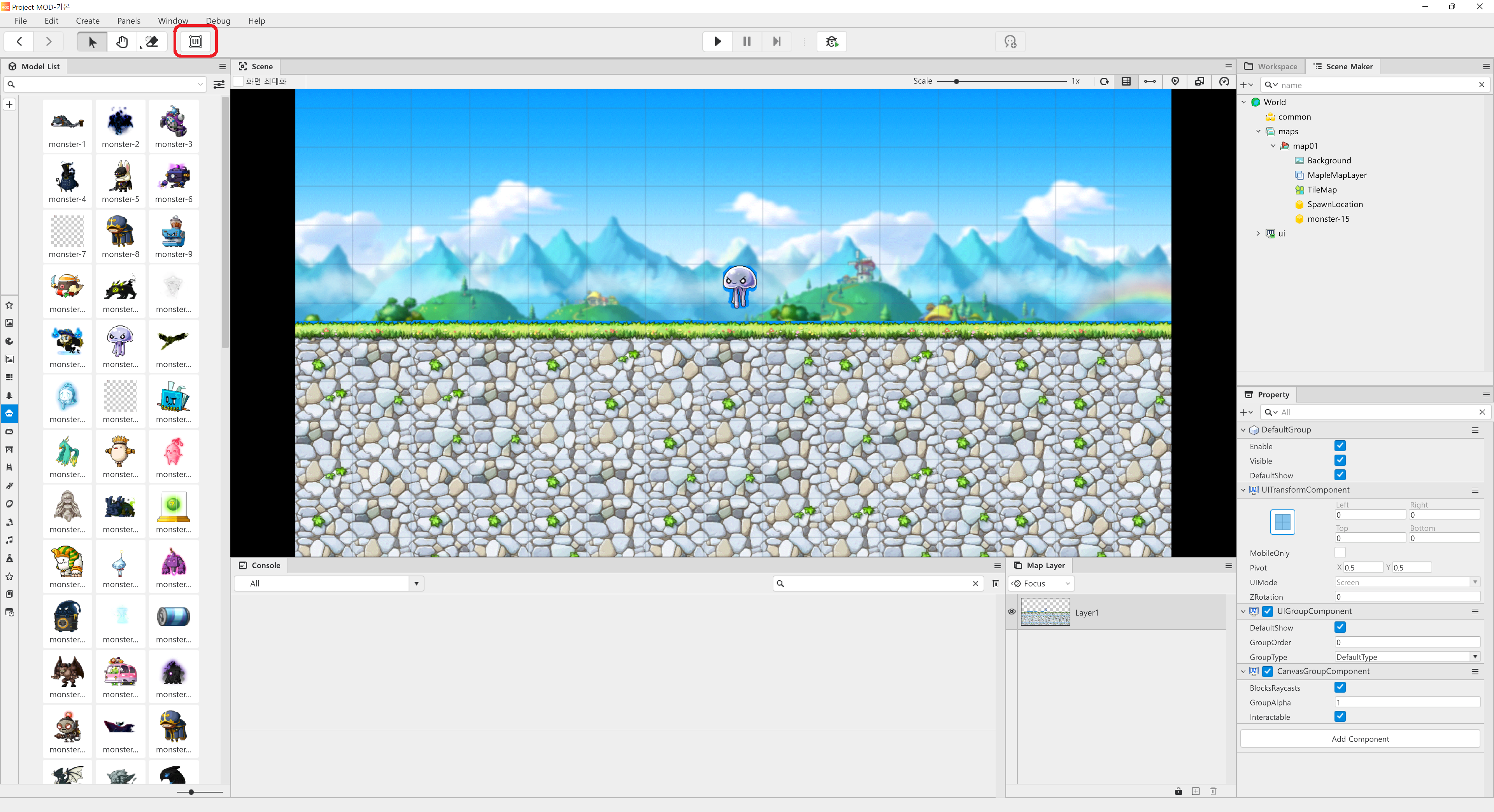Disable the UIGroupComponent checkbox
Screen dimensions: 1494x812
pos(1268,611)
